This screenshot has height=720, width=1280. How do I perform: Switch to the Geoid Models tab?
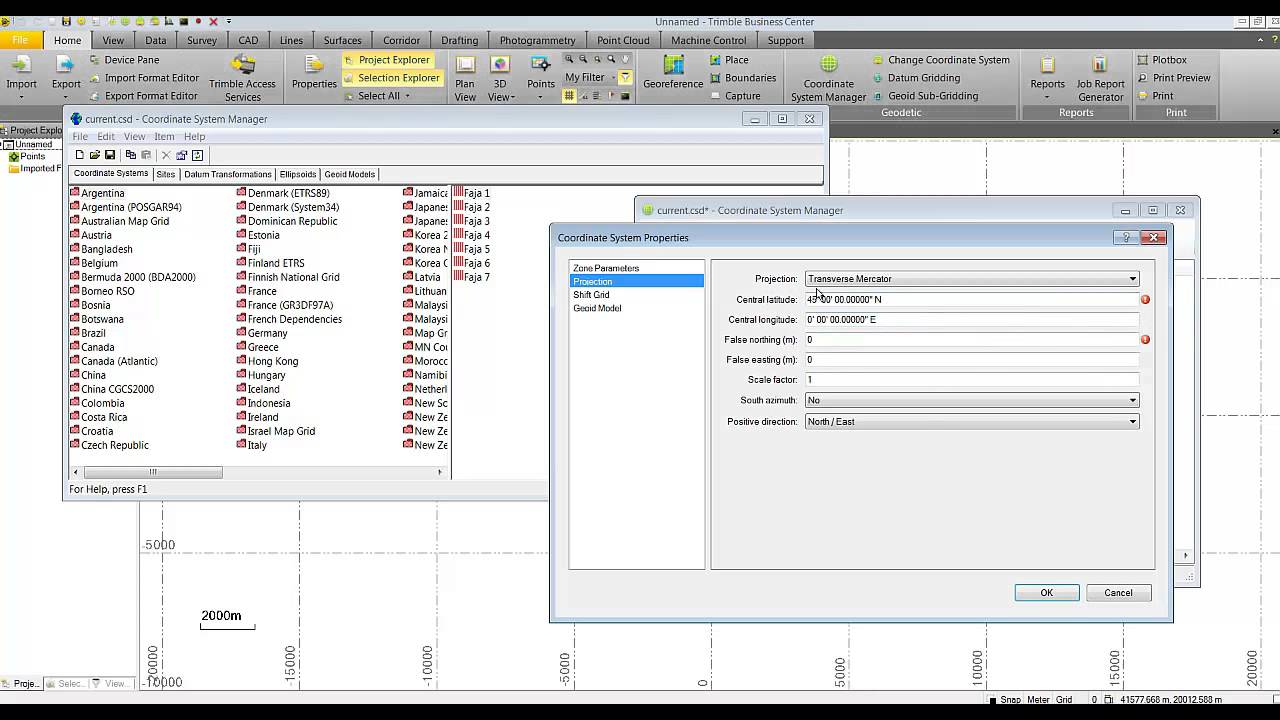tap(350, 174)
